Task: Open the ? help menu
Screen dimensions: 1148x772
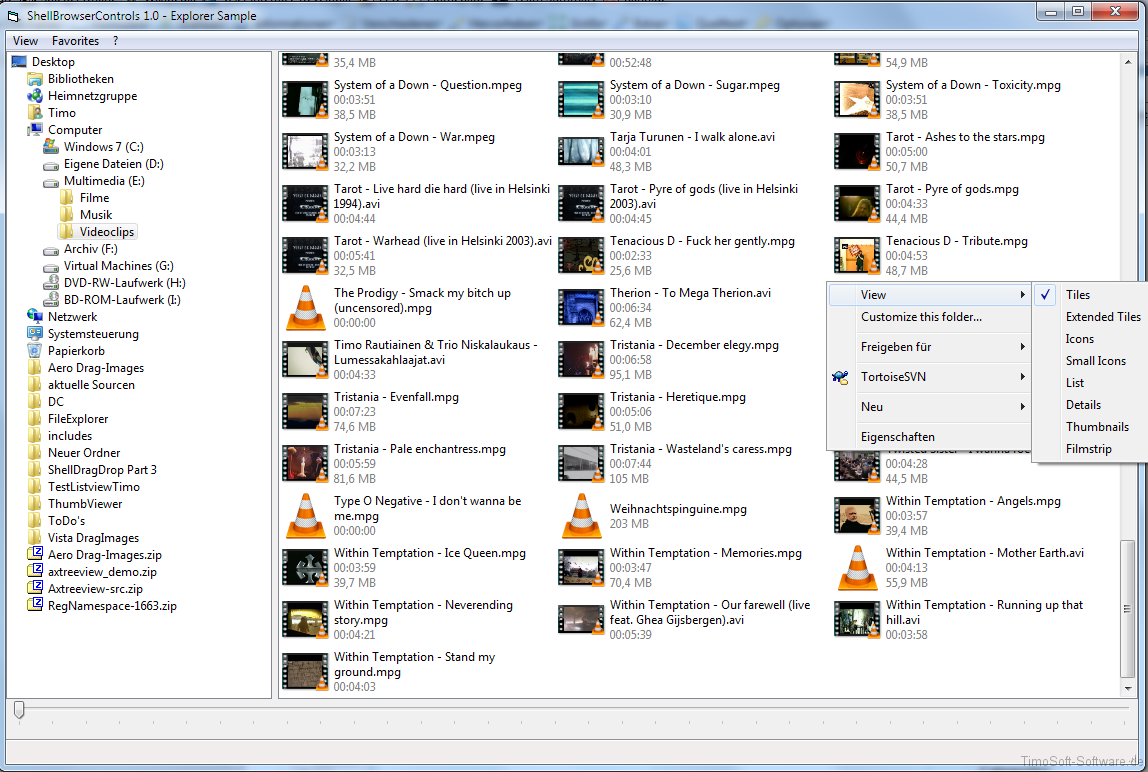Action: tap(116, 41)
